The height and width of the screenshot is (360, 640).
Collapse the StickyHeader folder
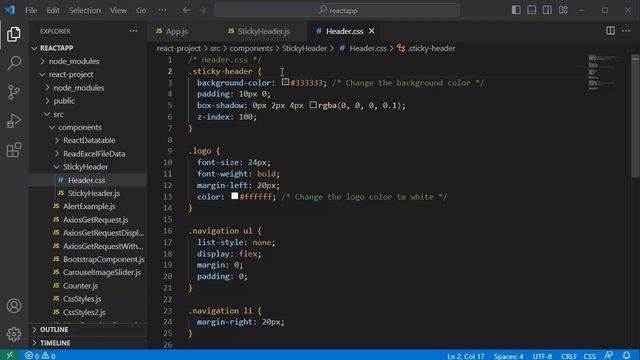click(x=85, y=167)
